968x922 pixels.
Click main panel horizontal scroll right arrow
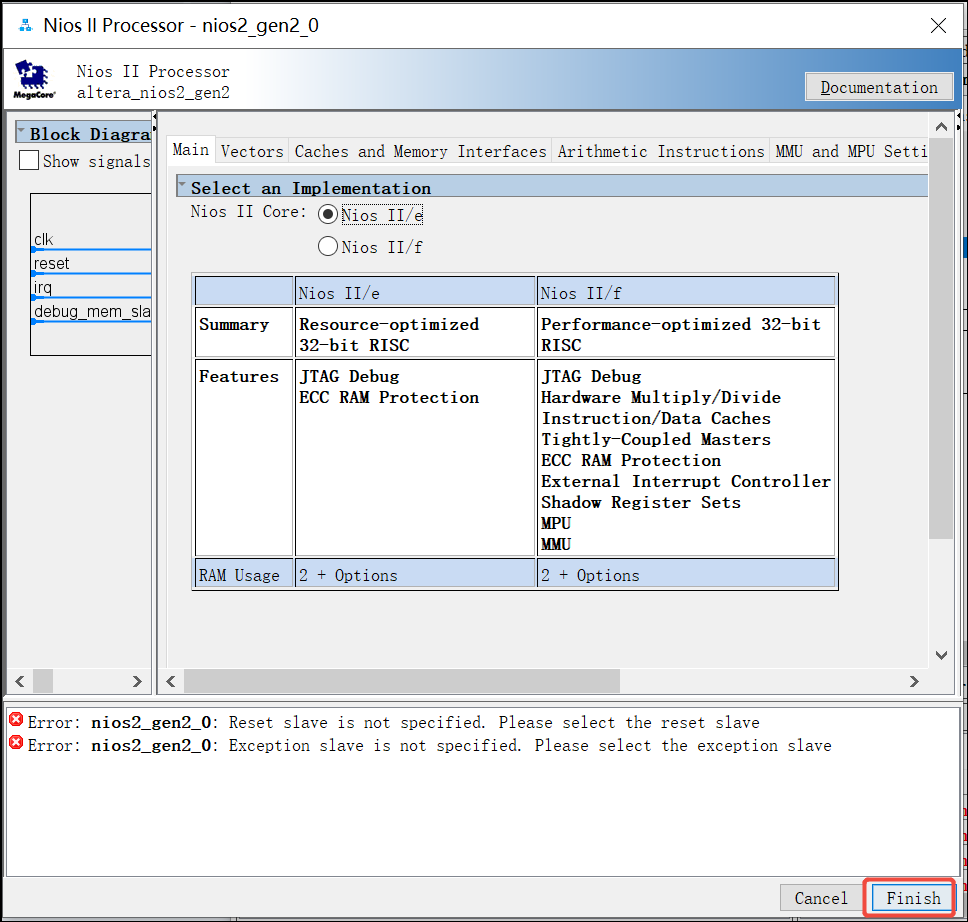[914, 681]
